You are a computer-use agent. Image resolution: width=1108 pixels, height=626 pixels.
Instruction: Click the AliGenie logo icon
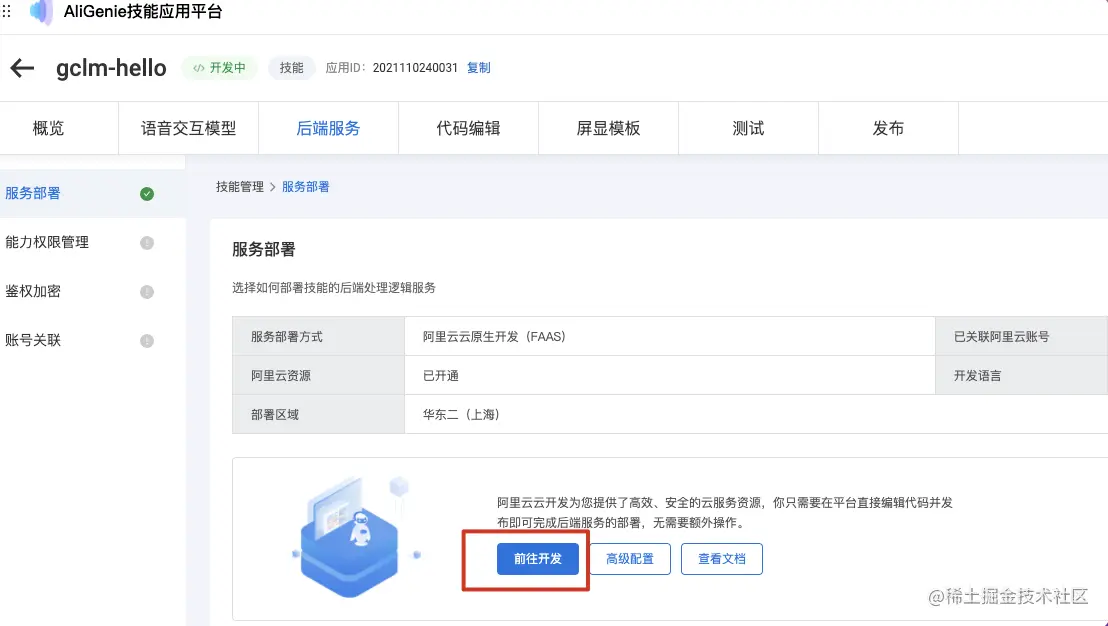[41, 12]
